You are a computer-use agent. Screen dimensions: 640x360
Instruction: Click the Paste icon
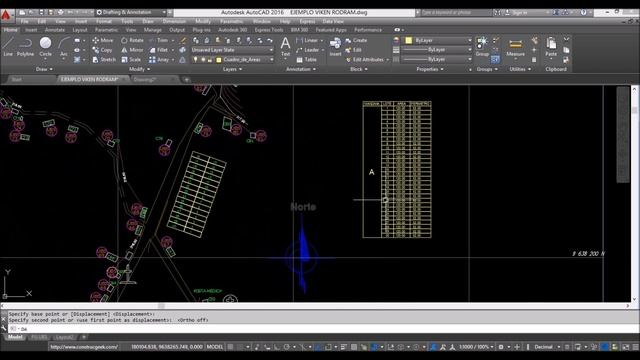pos(551,46)
